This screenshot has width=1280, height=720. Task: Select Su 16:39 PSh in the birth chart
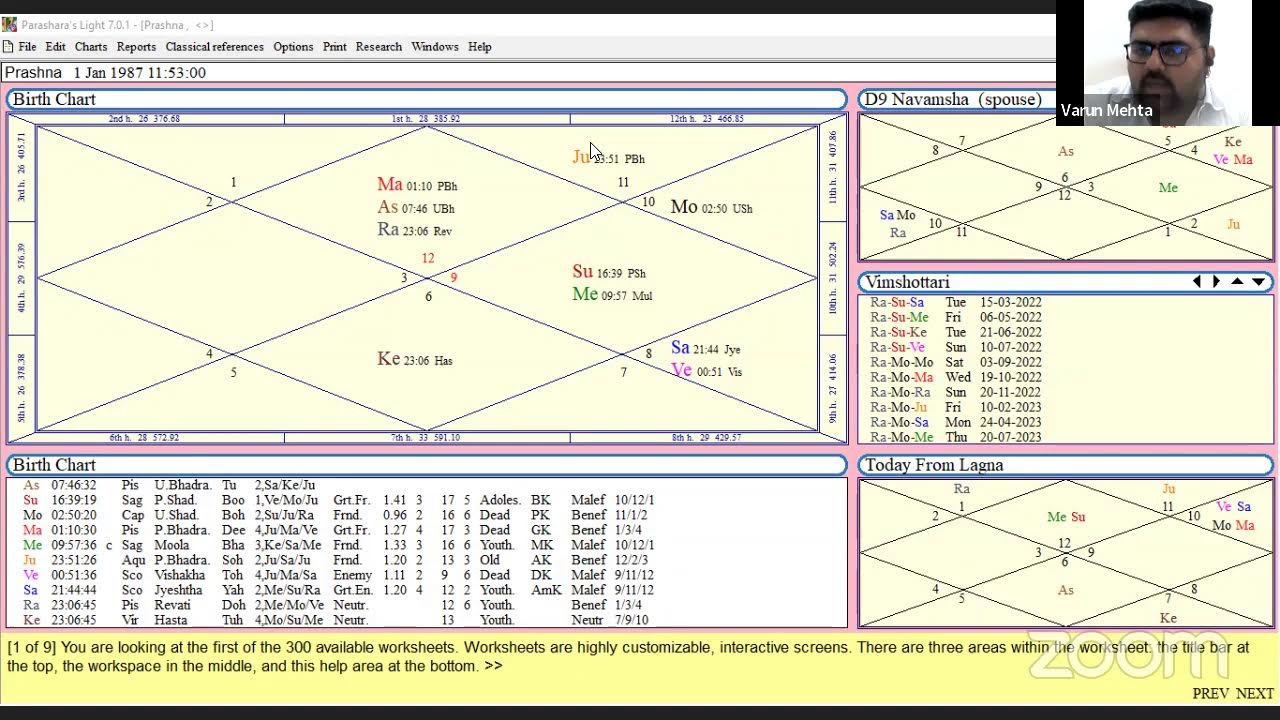point(609,272)
